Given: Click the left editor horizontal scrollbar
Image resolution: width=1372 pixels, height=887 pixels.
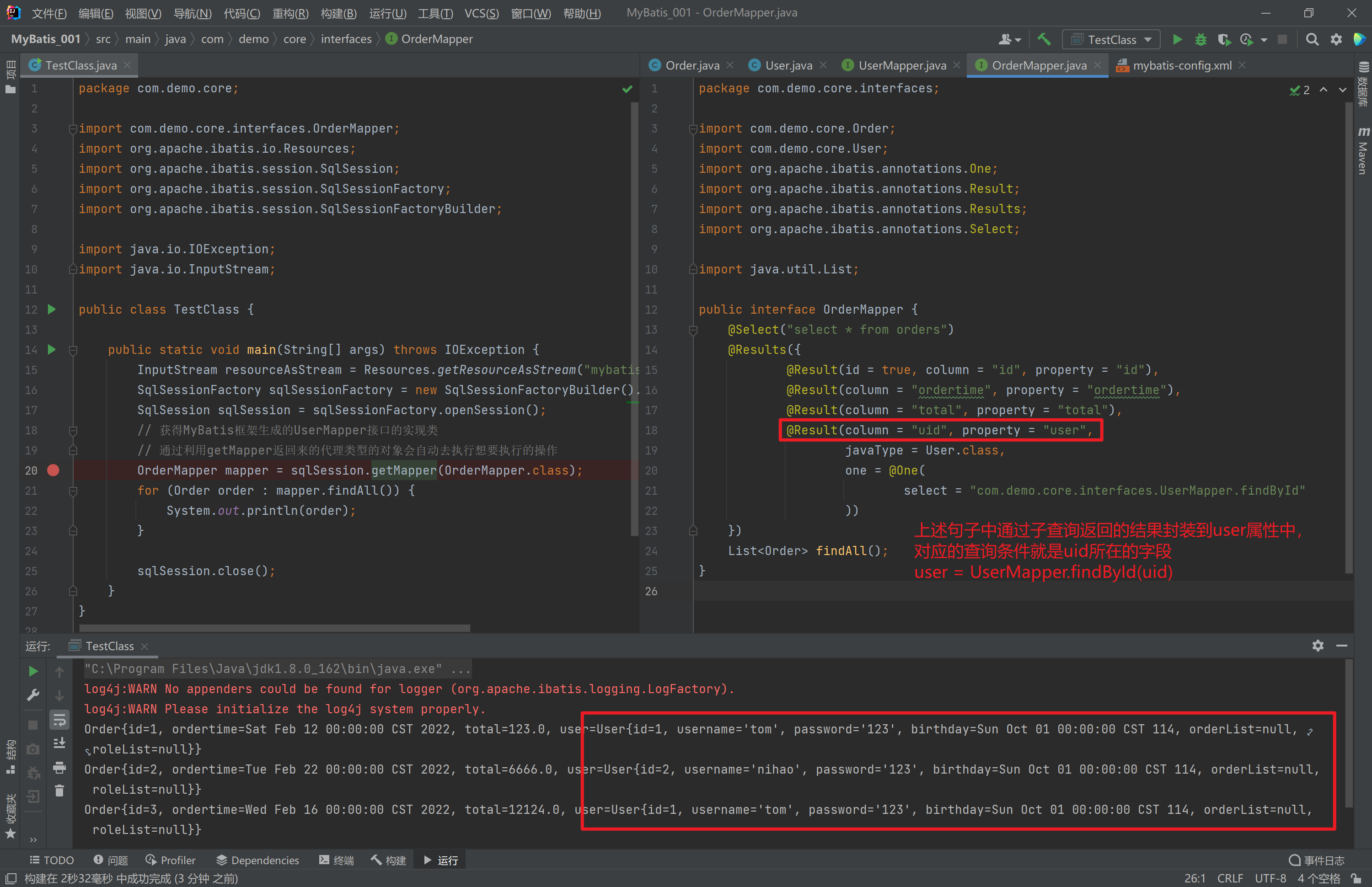Looking at the screenshot, I should point(274,628).
